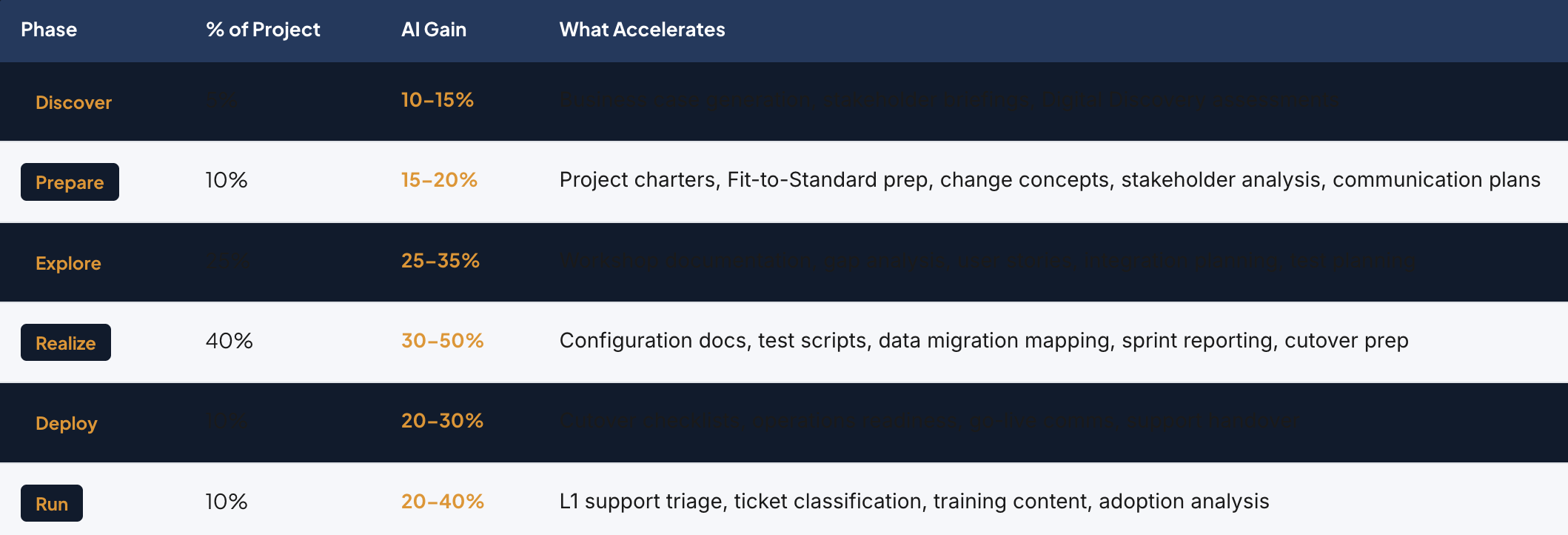Click the Phase column header

pos(49,30)
